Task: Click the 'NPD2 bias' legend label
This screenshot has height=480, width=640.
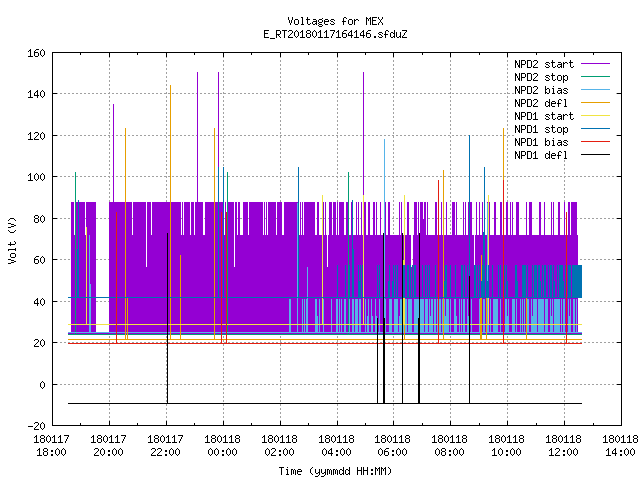Action: pyautogui.click(x=541, y=90)
